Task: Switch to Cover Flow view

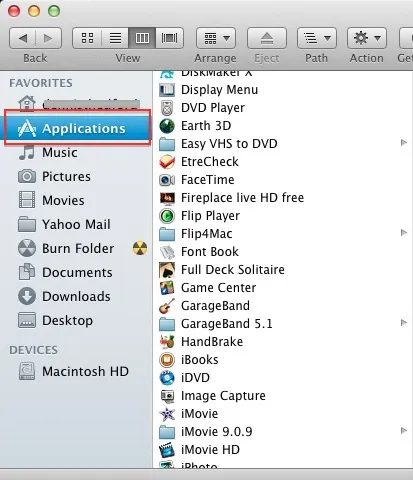Action: point(170,38)
